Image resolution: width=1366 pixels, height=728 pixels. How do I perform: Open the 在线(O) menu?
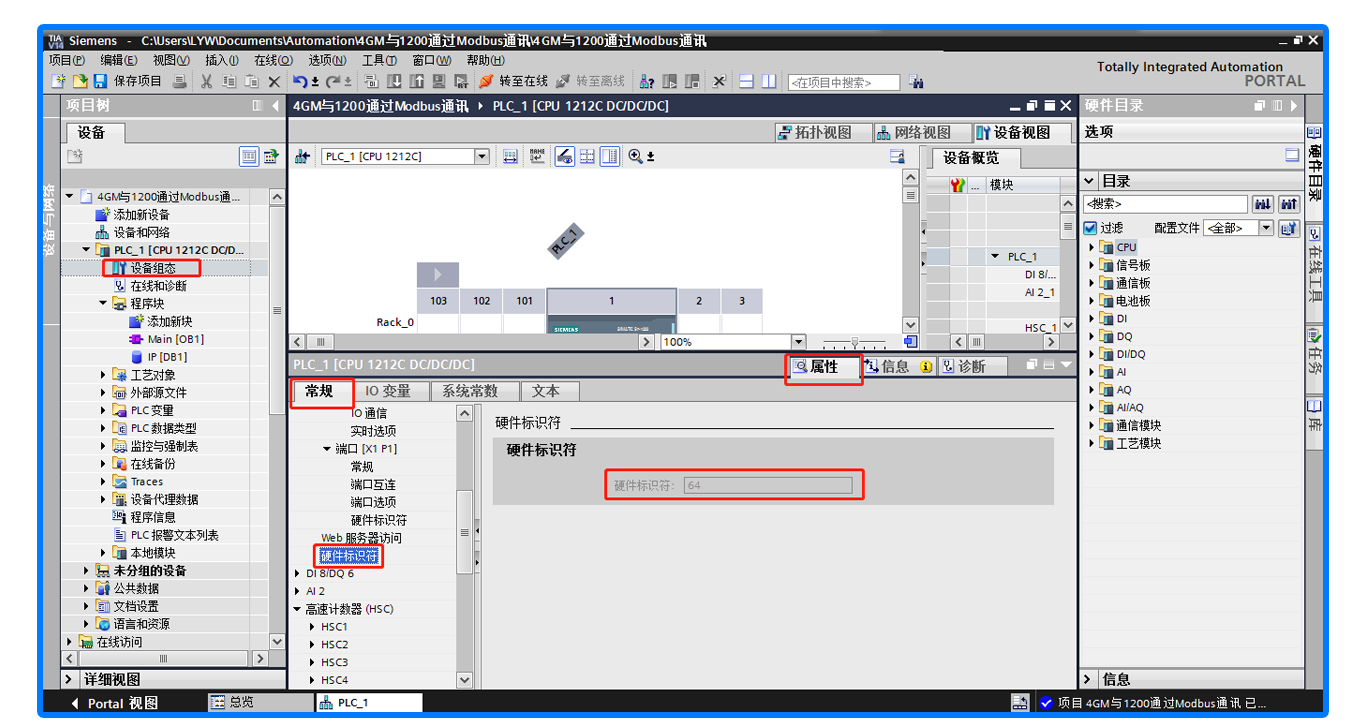tap(273, 60)
